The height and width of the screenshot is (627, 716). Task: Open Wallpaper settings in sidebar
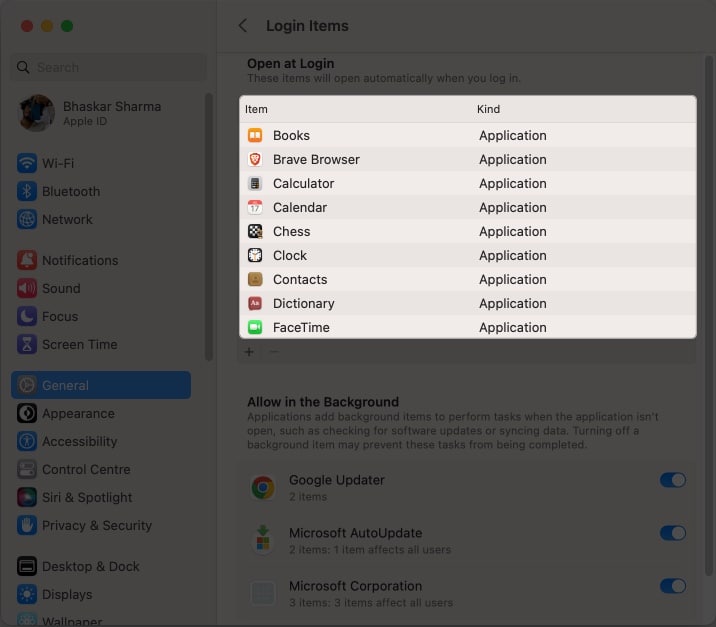click(101, 620)
